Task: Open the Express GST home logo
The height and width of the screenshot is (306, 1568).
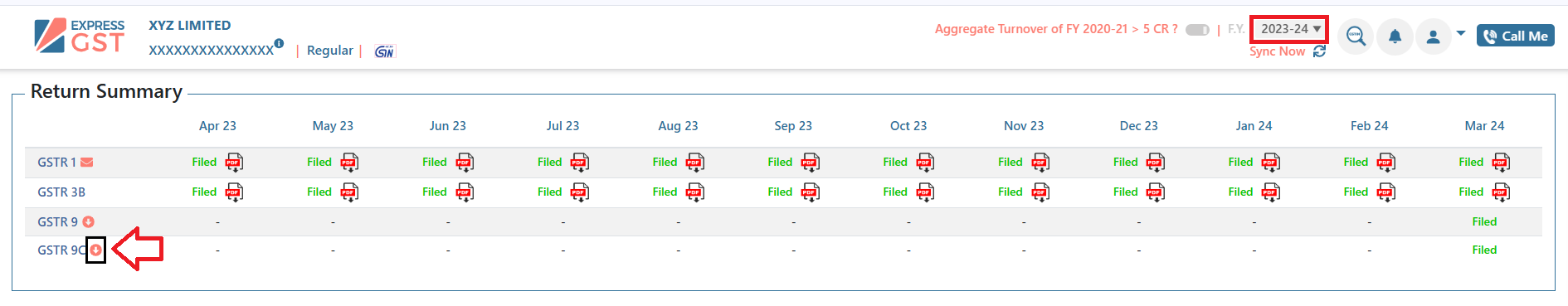Action: pos(80,36)
